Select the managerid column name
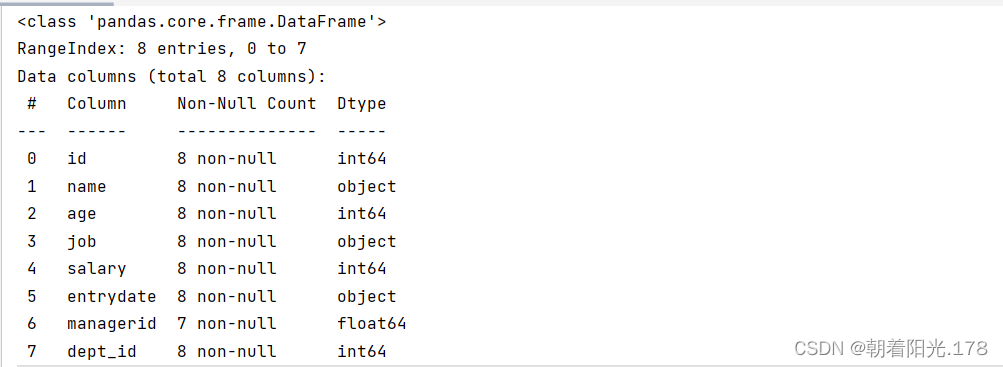The width and height of the screenshot is (1003, 367). pos(112,324)
